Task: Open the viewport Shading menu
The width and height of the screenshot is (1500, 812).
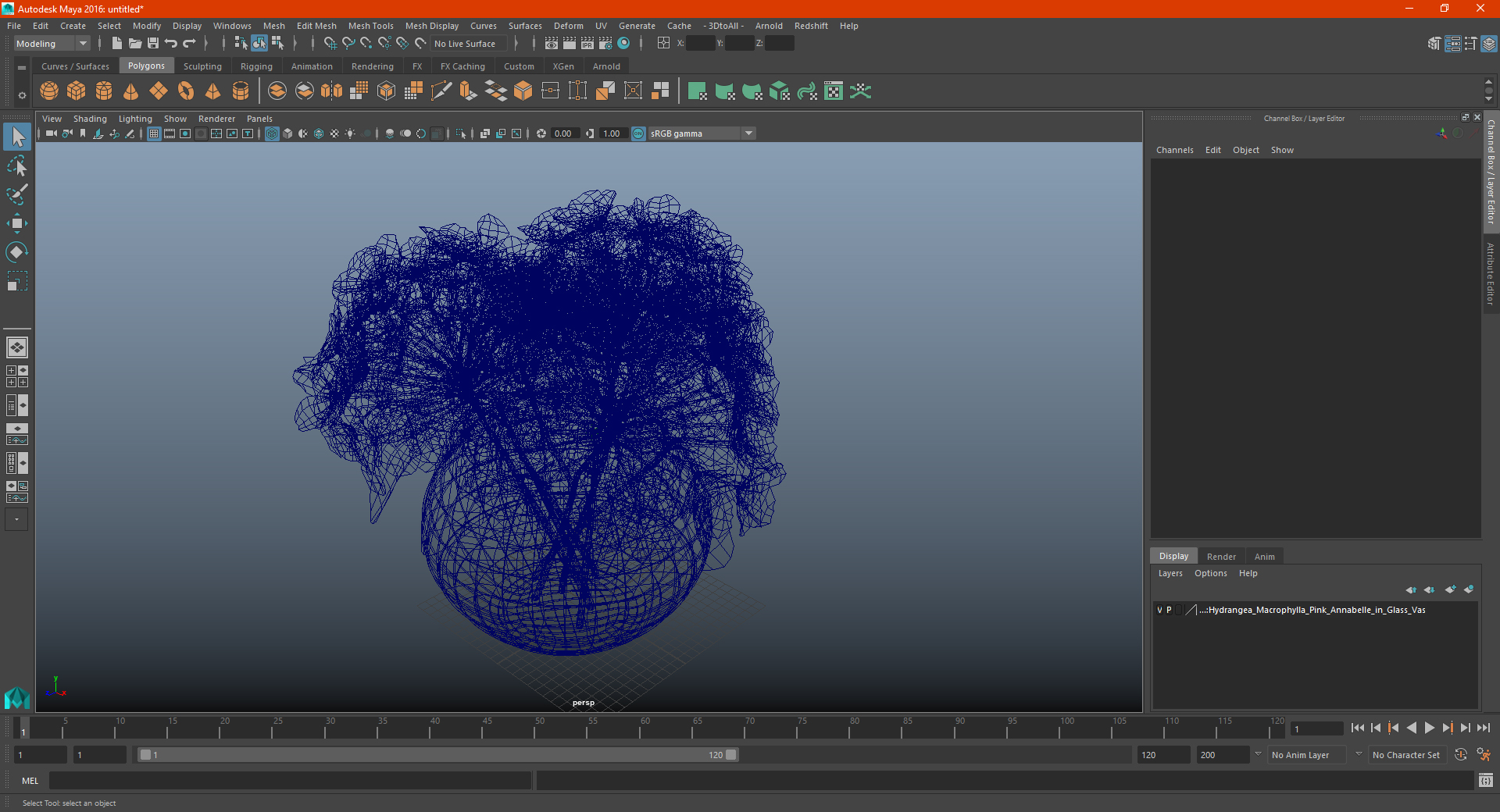Action: point(90,119)
